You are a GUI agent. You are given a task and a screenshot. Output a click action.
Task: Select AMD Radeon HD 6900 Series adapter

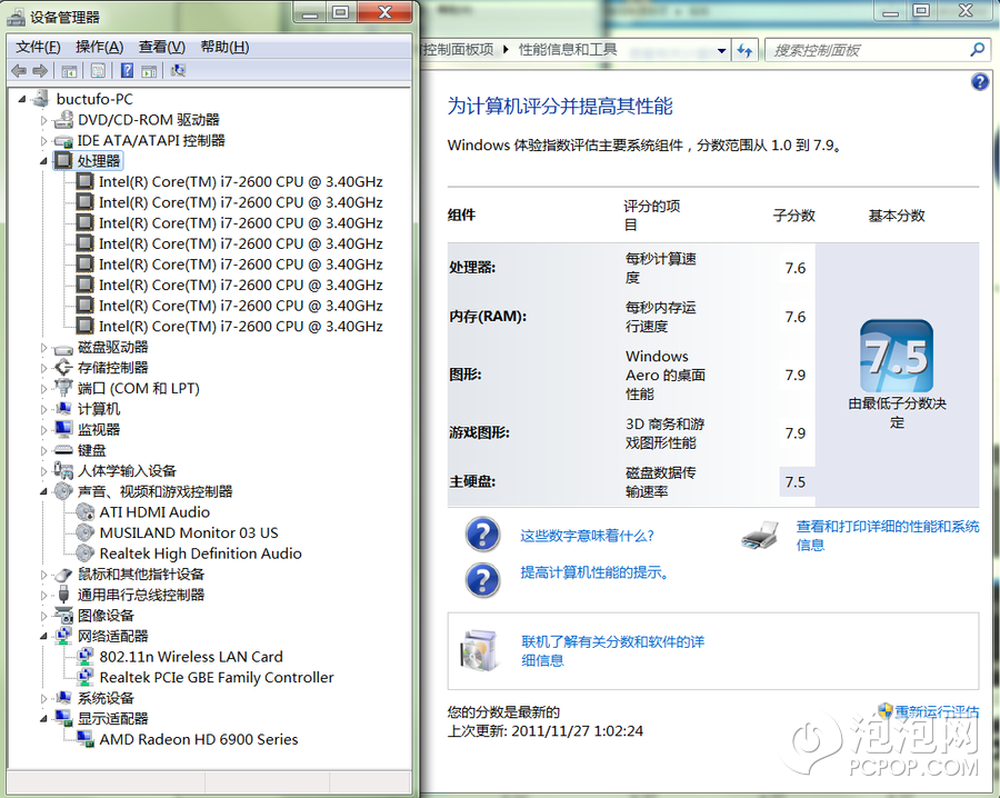[198, 739]
